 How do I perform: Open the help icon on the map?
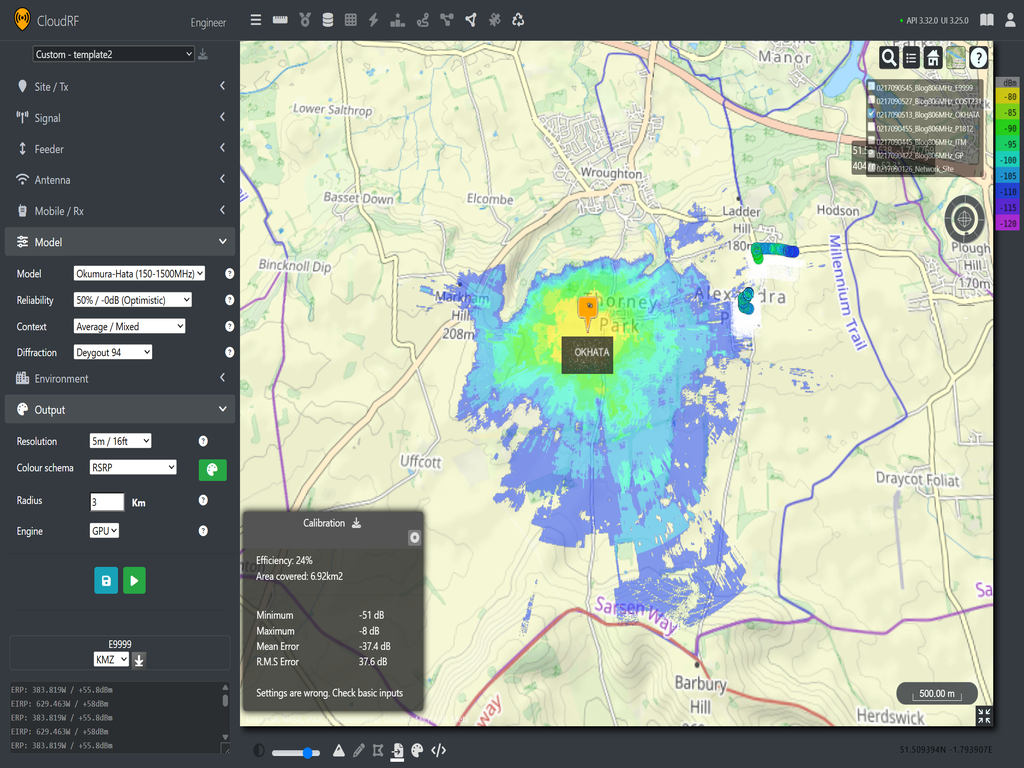tap(977, 57)
